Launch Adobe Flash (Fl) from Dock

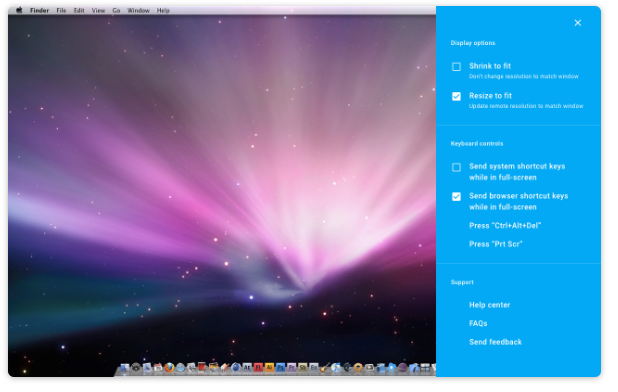point(258,368)
